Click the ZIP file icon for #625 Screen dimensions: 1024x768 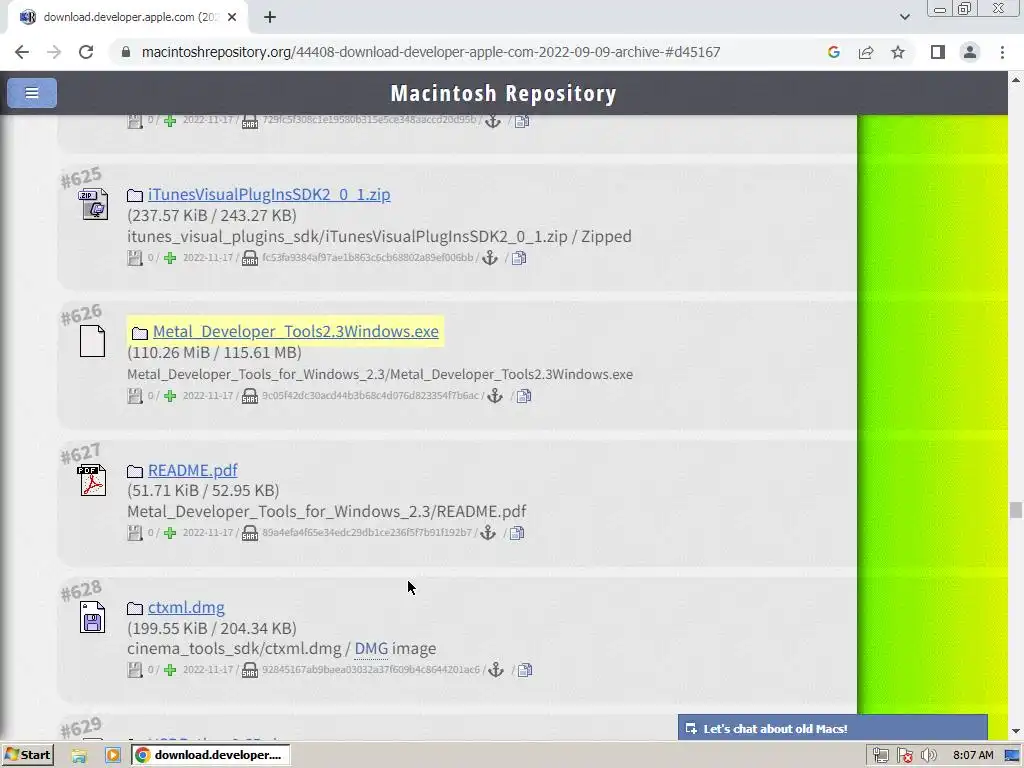tap(93, 204)
